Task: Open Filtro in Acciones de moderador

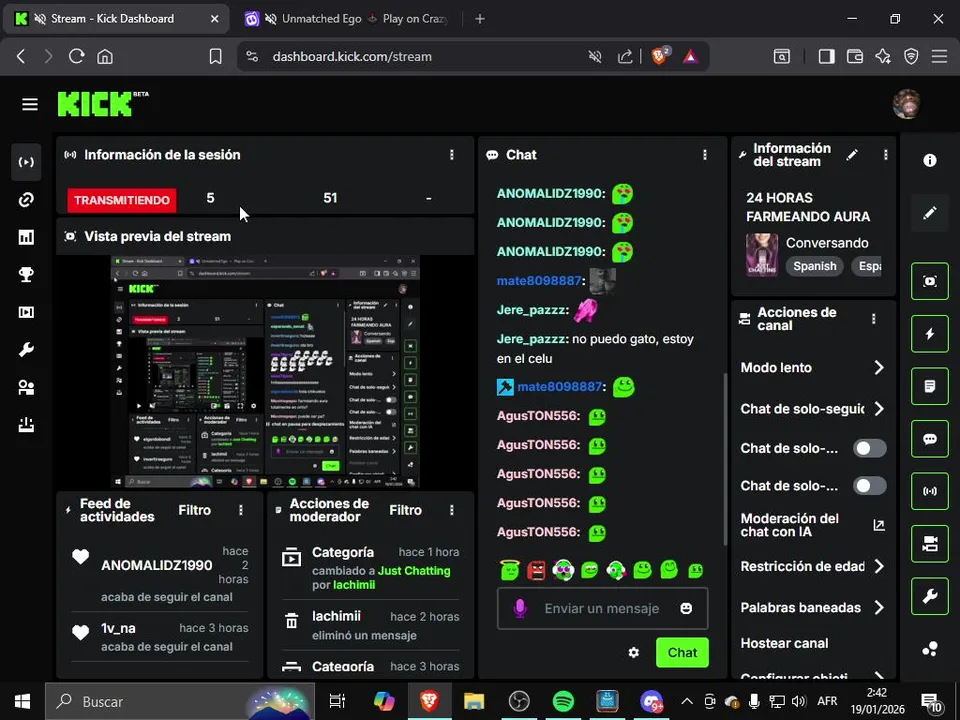Action: (405, 510)
